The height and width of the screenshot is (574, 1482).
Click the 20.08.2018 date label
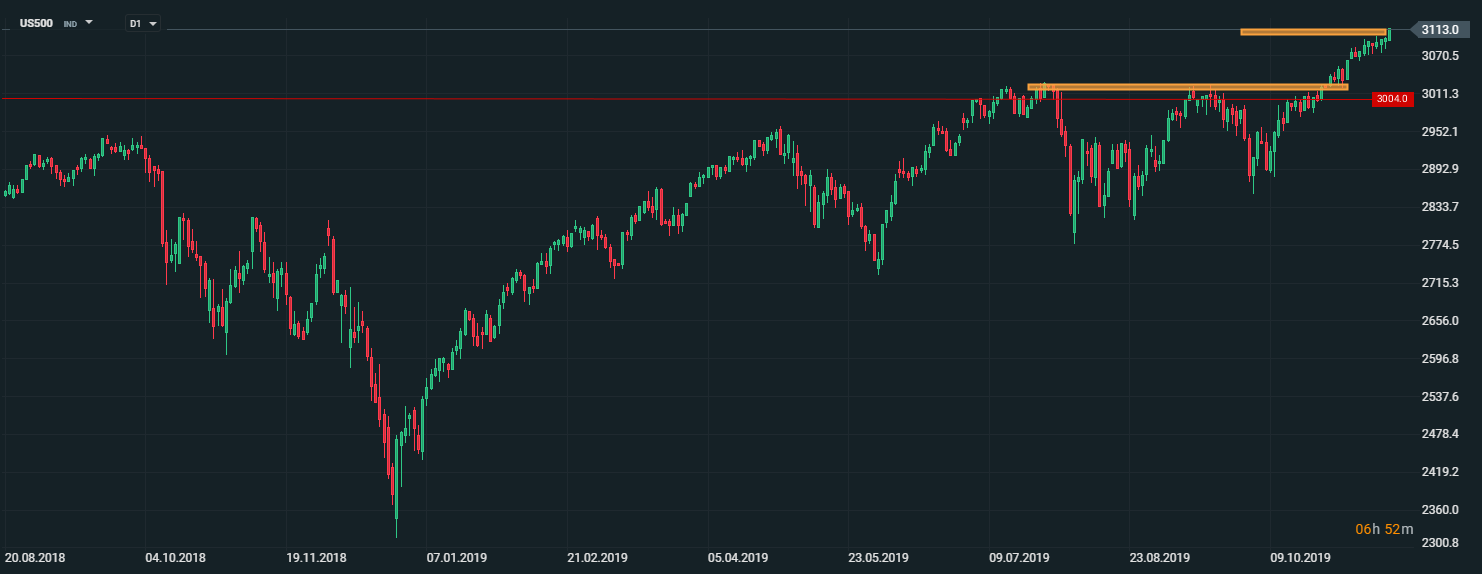(x=33, y=557)
